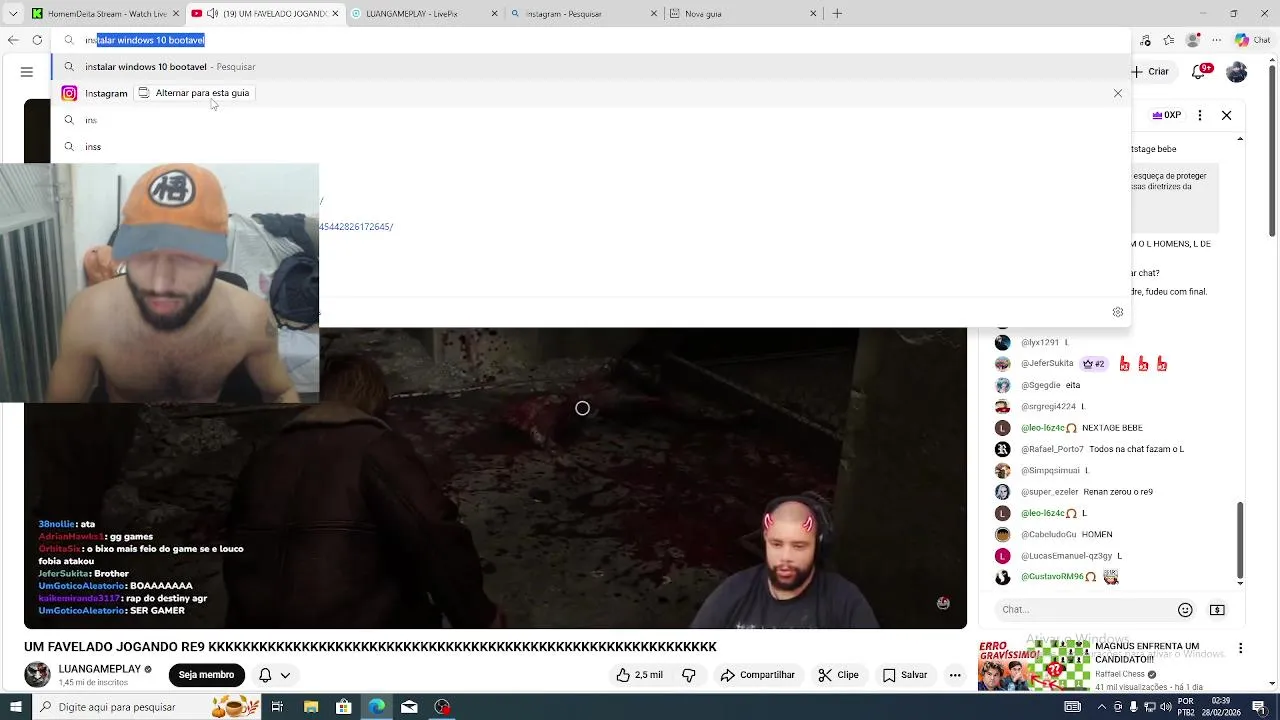Image resolution: width=1280 pixels, height=720 pixels.
Task: Show hidden system tray icons
Action: tap(1103, 707)
